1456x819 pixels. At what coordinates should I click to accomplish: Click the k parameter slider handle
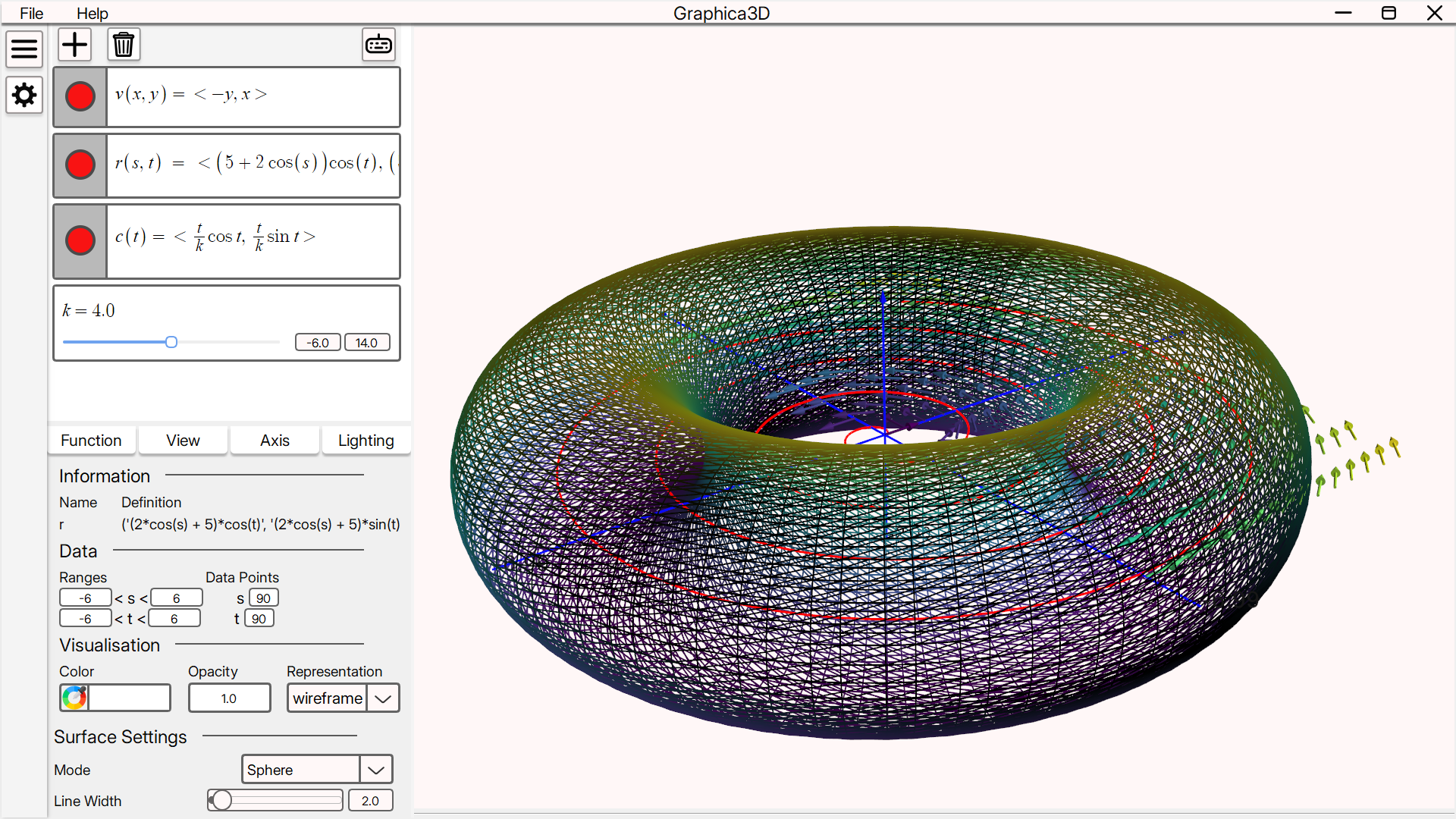point(171,342)
